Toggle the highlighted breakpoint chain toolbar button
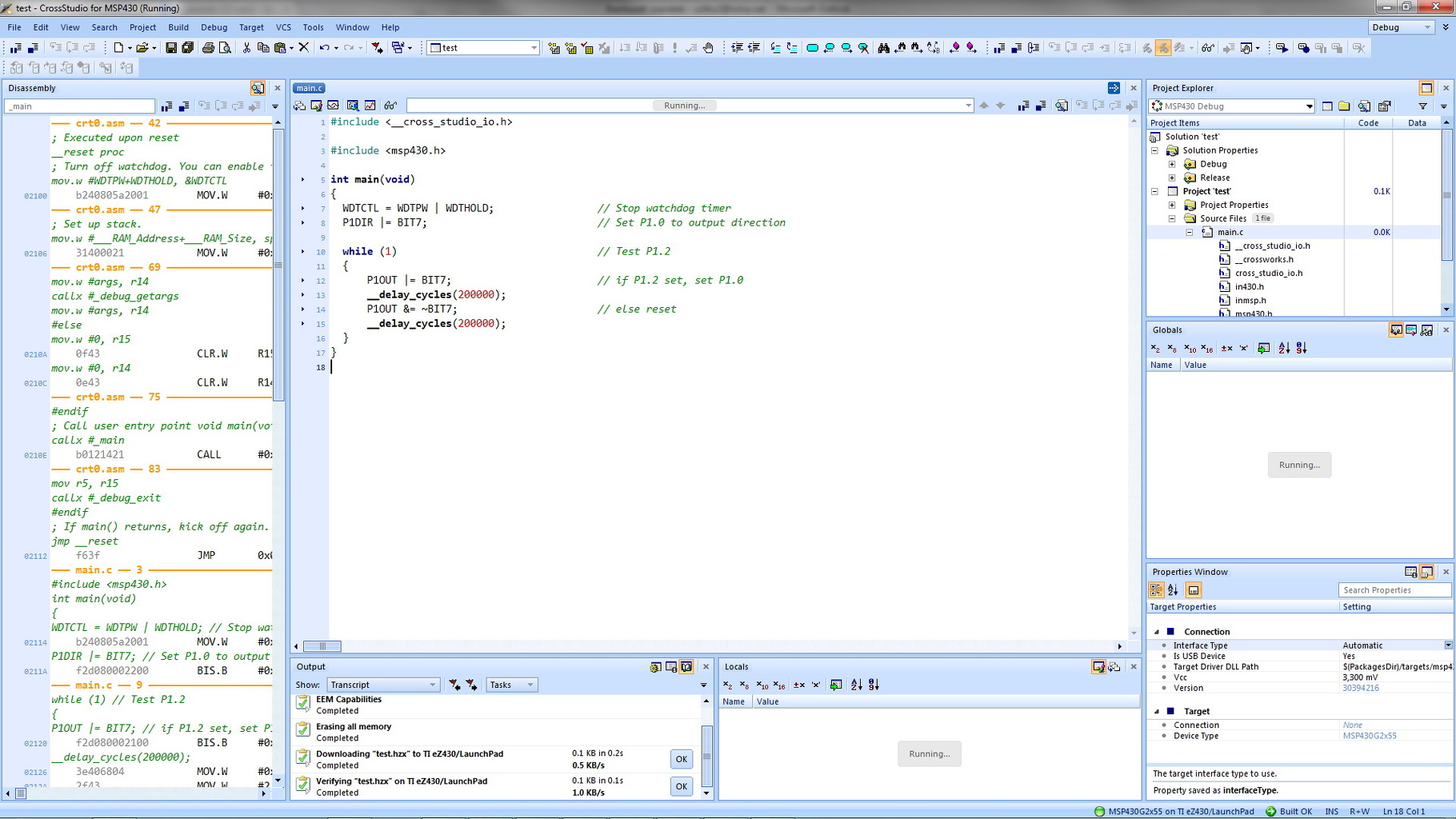This screenshot has height=819, width=1456. (x=1163, y=48)
